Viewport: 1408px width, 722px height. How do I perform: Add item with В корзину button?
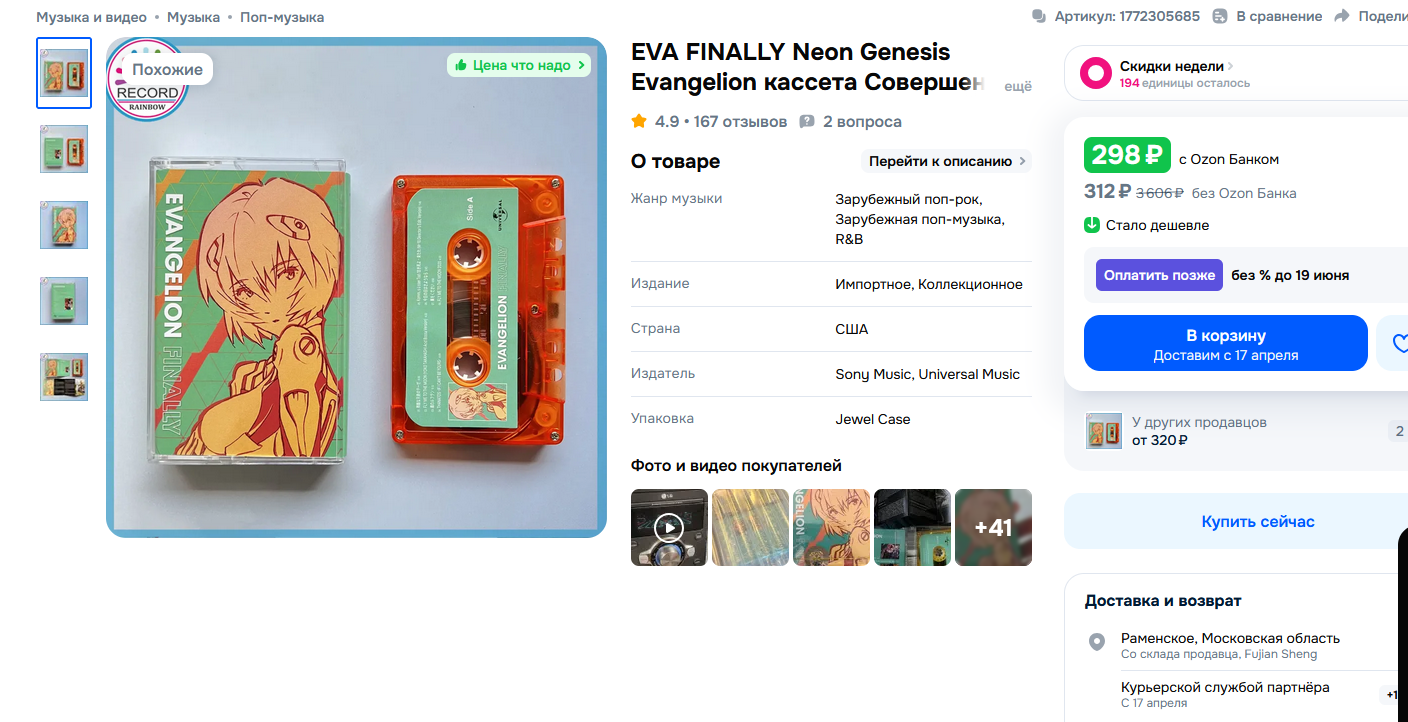tap(1225, 343)
